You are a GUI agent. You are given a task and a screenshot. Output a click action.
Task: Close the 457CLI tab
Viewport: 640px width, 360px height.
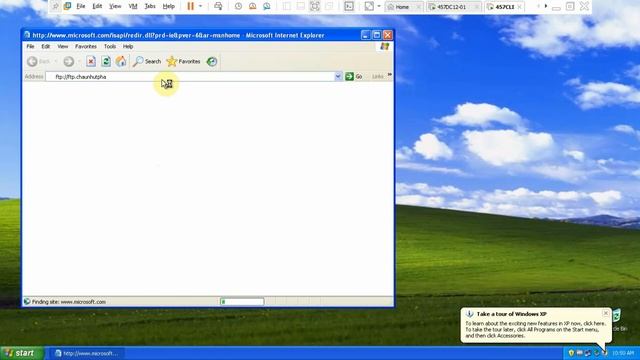(x=519, y=7)
